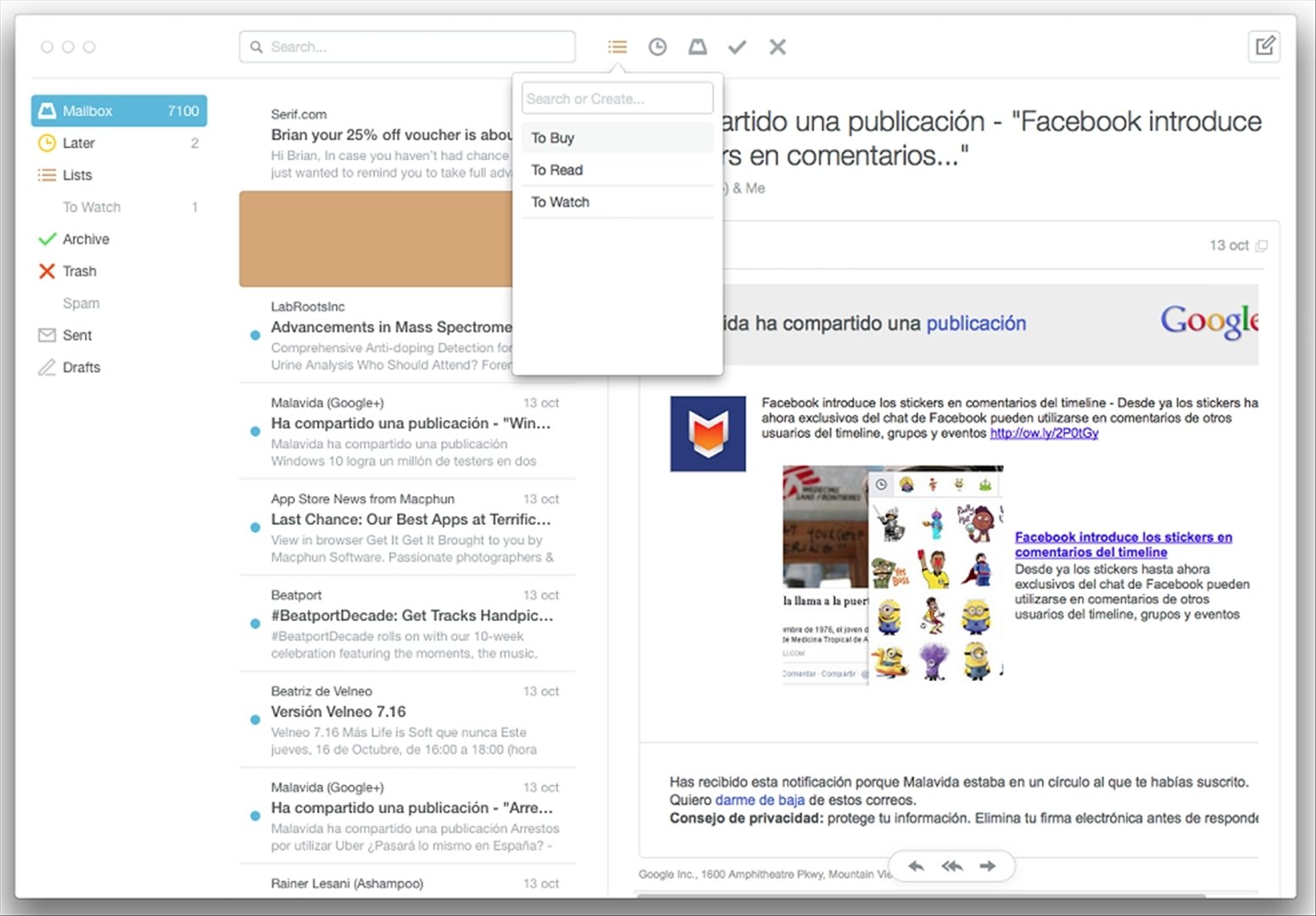Open Sent folder

coord(119,335)
